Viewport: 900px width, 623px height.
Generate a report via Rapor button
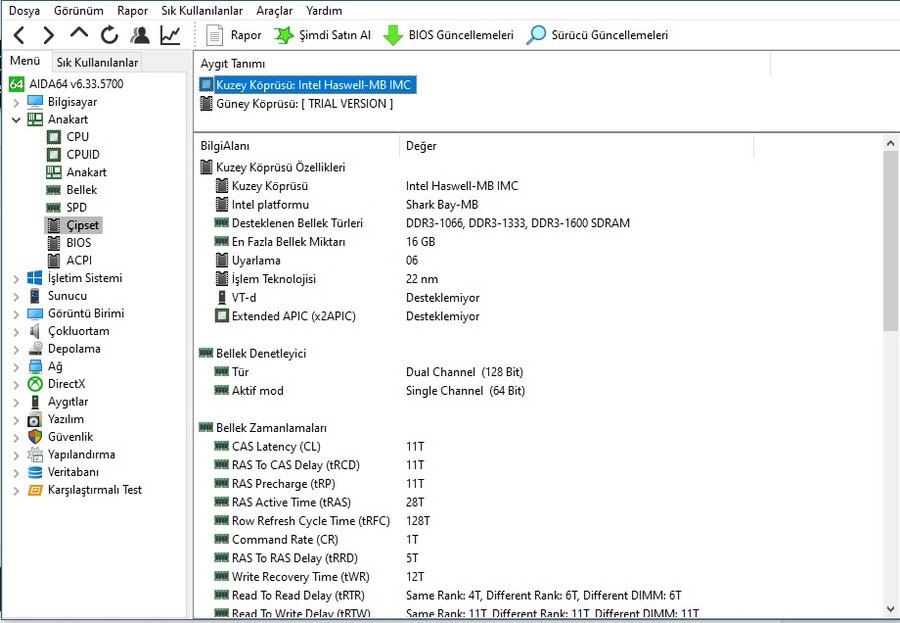(x=234, y=36)
